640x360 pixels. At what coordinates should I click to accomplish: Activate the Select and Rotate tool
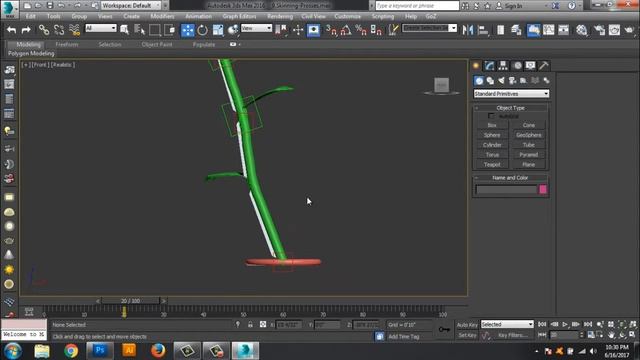pos(202,30)
